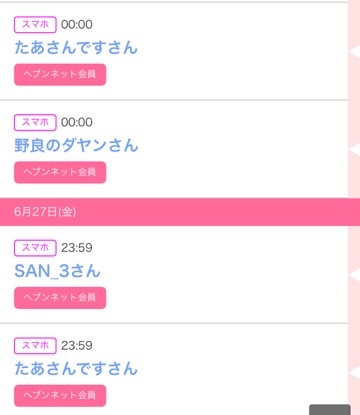Click the 00:00 timestamp on 野良のダヤンさん entry
Image resolution: width=360 pixels, height=415 pixels.
tap(77, 122)
